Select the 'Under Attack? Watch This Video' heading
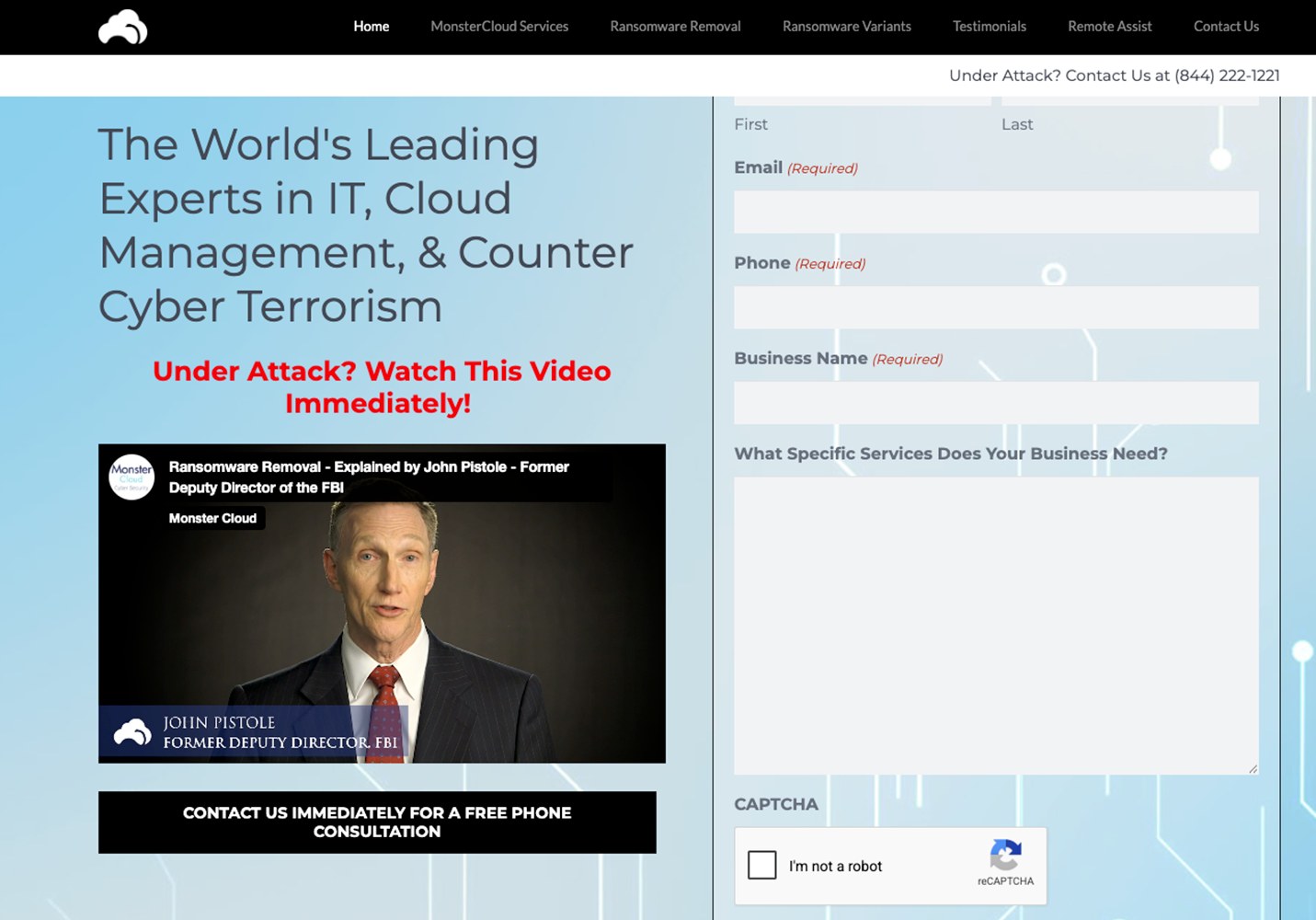The image size is (1316, 920). click(381, 386)
